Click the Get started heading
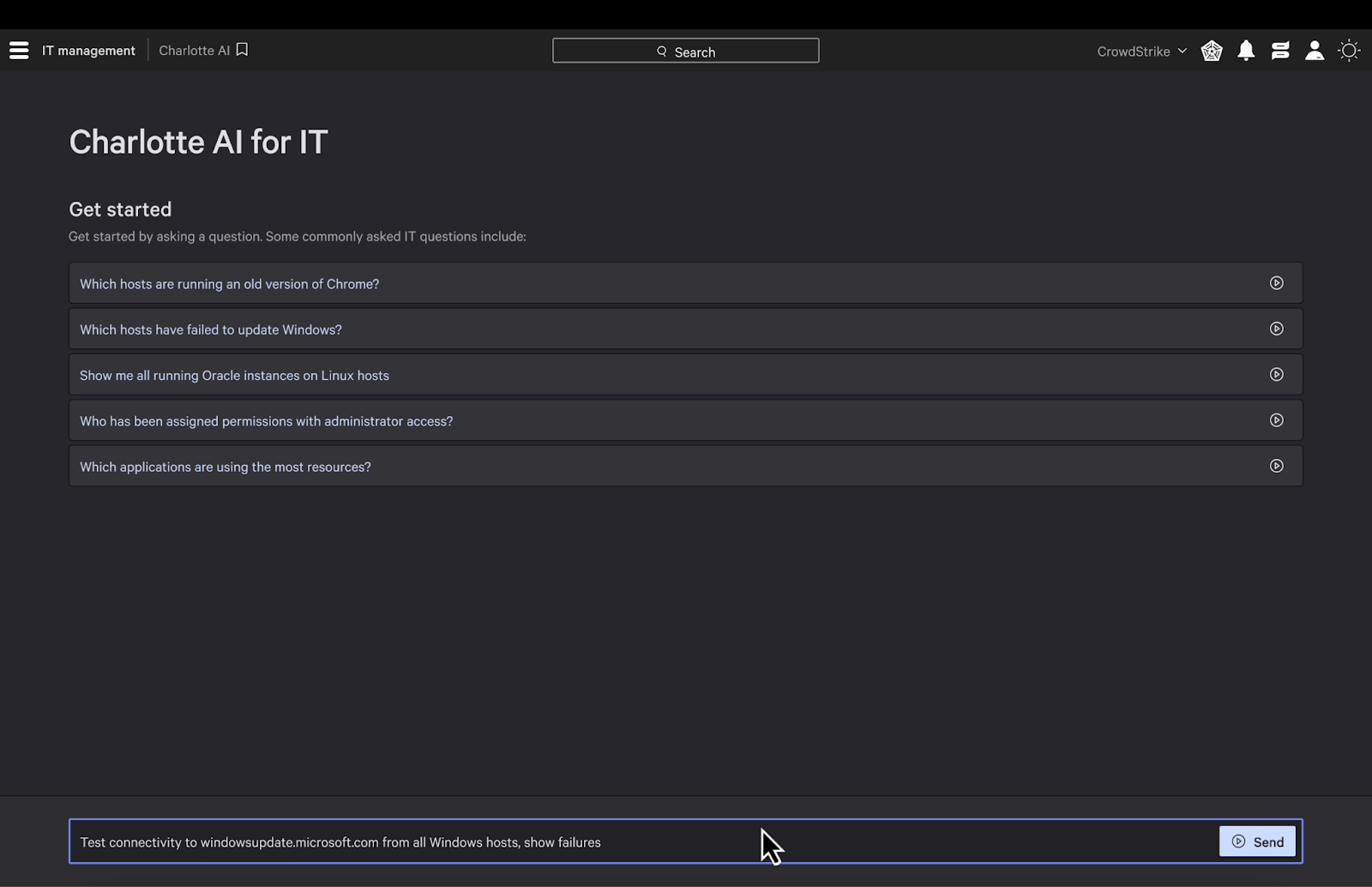 120,209
